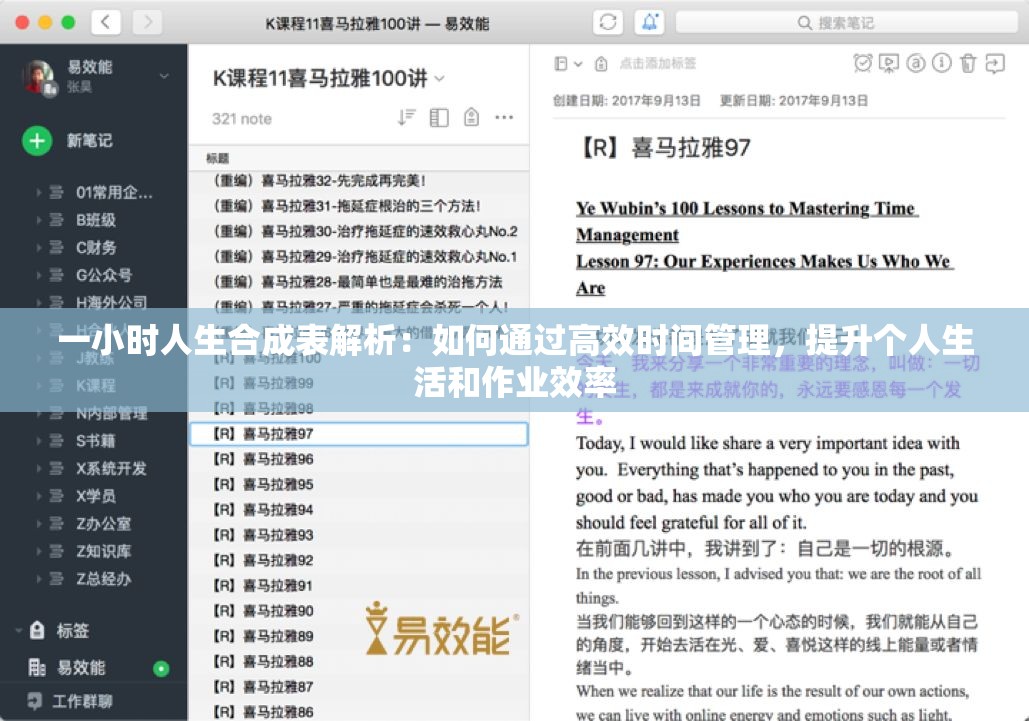Open note 喜马拉雅29 速效救心丸No.1
The height and width of the screenshot is (721, 1029).
tap(358, 257)
